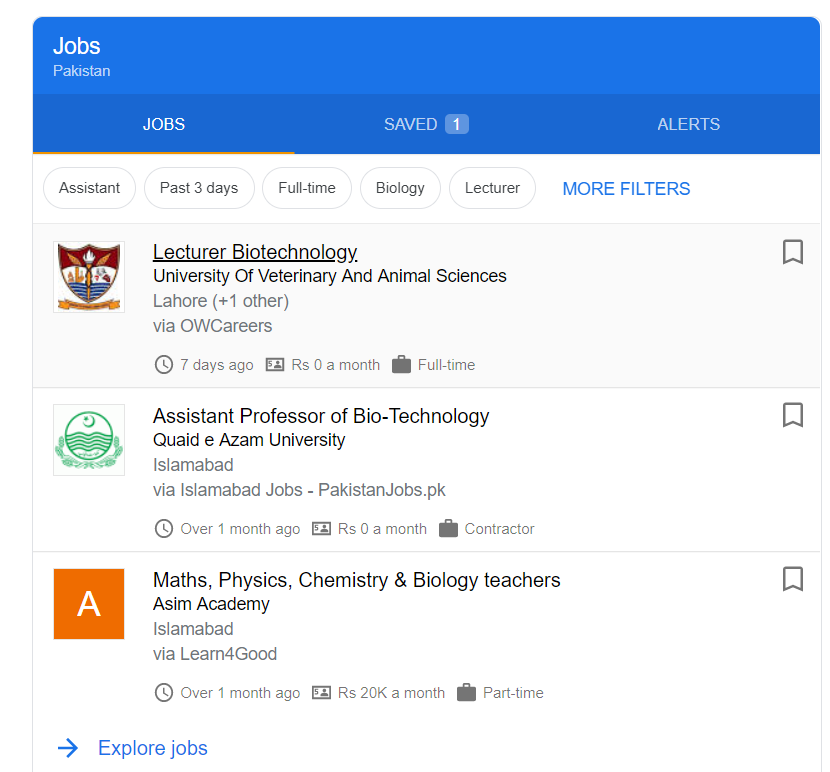Click the Quaid e Azam University logo
830x772 pixels.
pyautogui.click(x=89, y=440)
